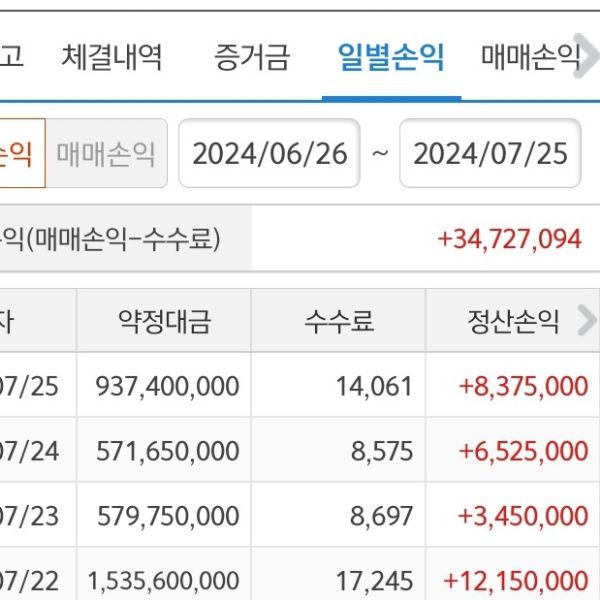Viewport: 600px width, 600px height.
Task: Click the 수수료 column header
Action: point(339,321)
